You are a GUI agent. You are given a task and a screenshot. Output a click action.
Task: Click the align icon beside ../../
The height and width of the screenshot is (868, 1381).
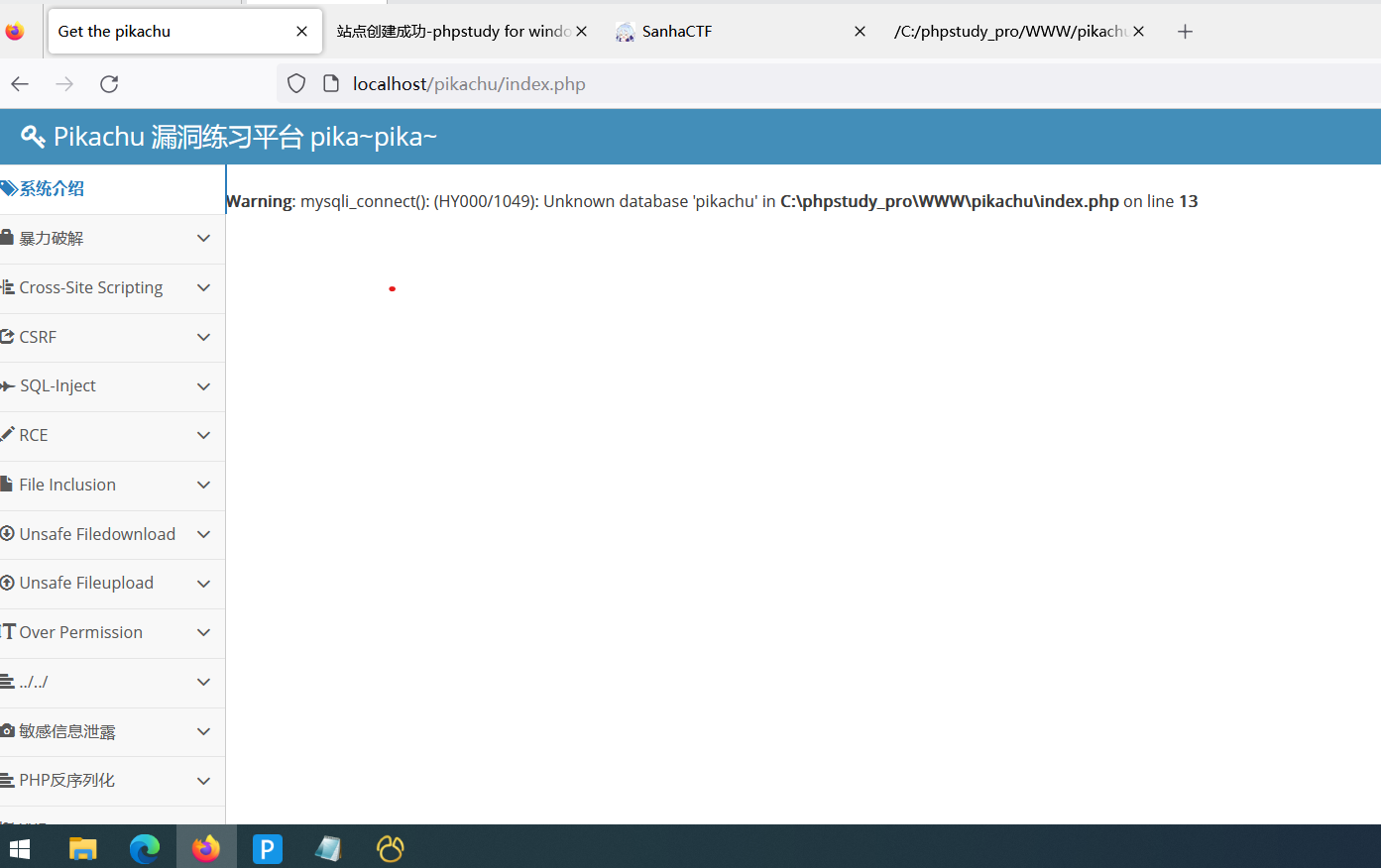click(8, 682)
